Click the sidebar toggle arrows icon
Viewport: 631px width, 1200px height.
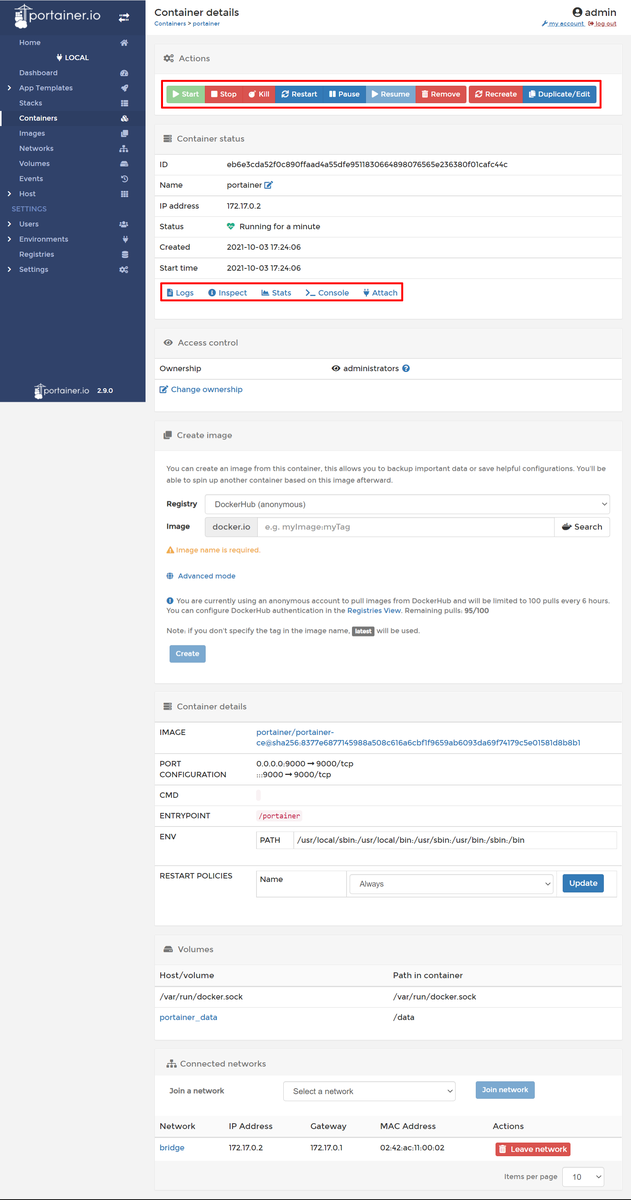[124, 17]
